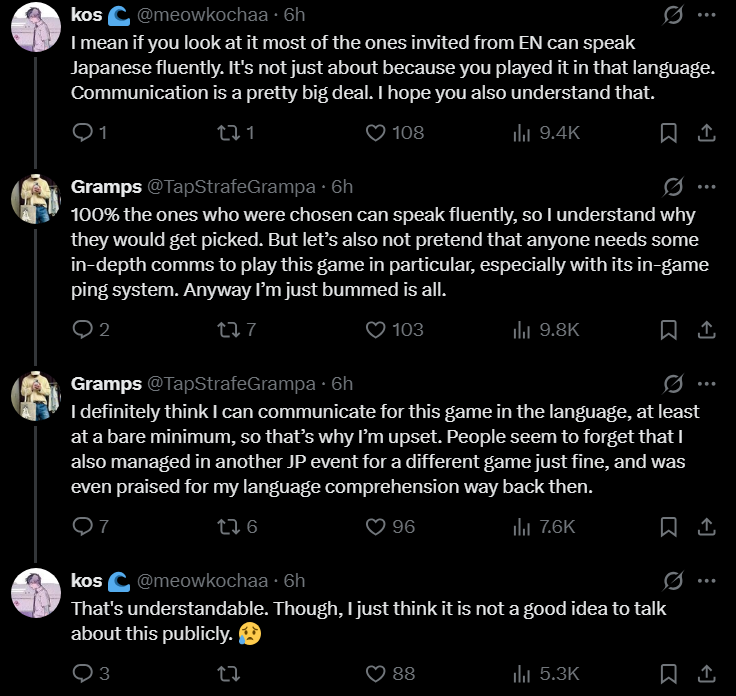Screen dimensions: 736x696
Task: View analytics showing 9.4K views
Action: (x=546, y=133)
